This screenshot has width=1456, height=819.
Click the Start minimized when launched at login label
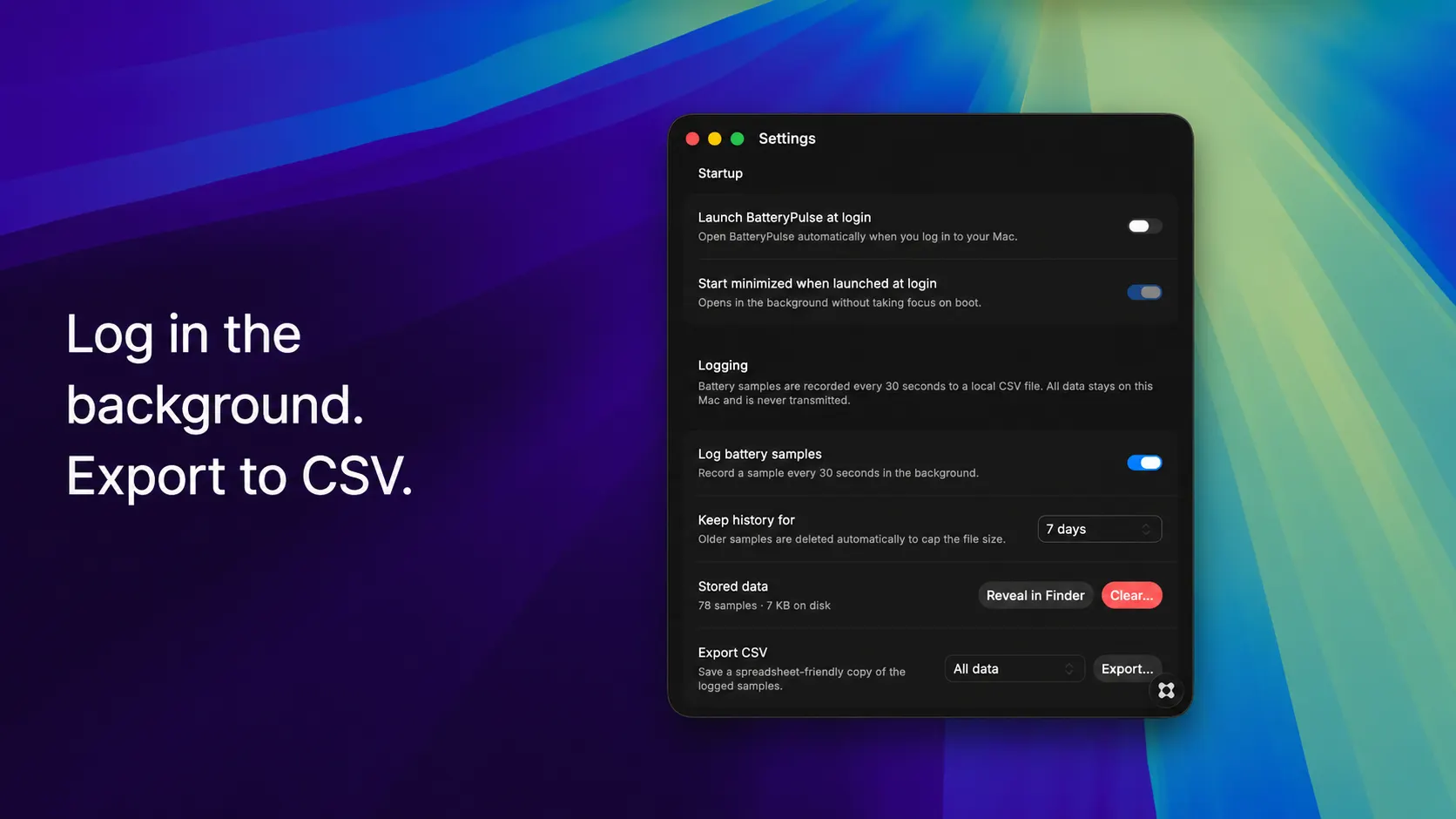818,283
